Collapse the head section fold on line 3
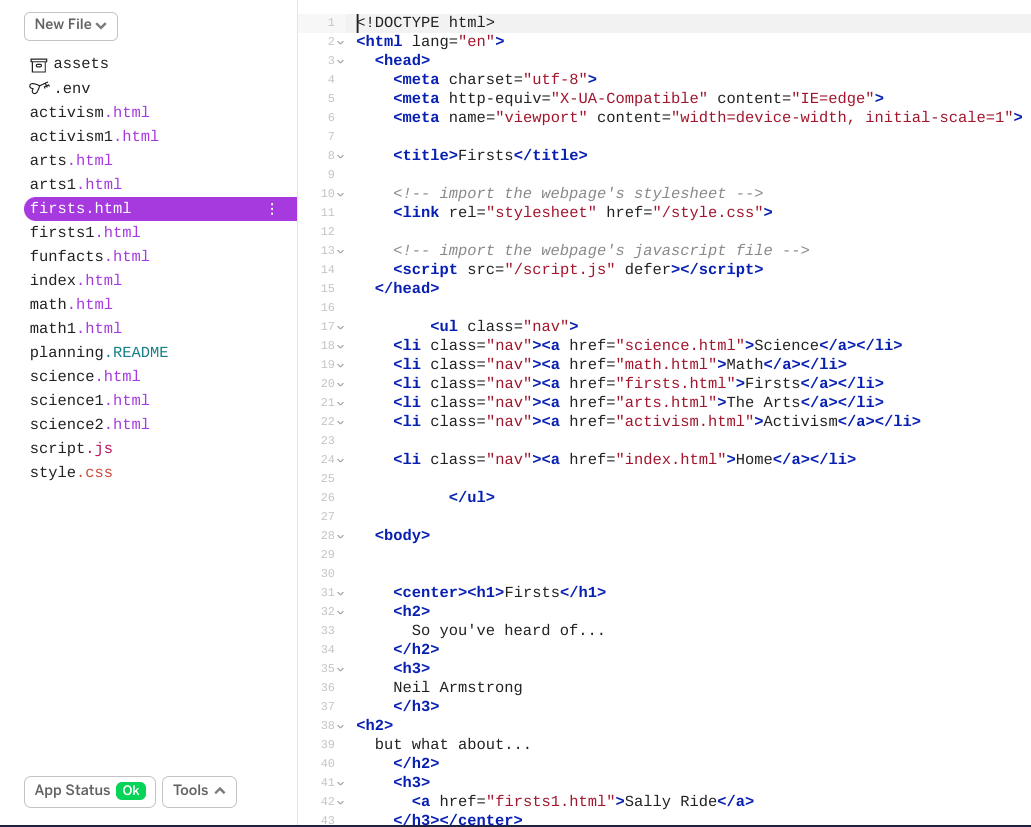Image resolution: width=1031 pixels, height=827 pixels. coord(341,61)
